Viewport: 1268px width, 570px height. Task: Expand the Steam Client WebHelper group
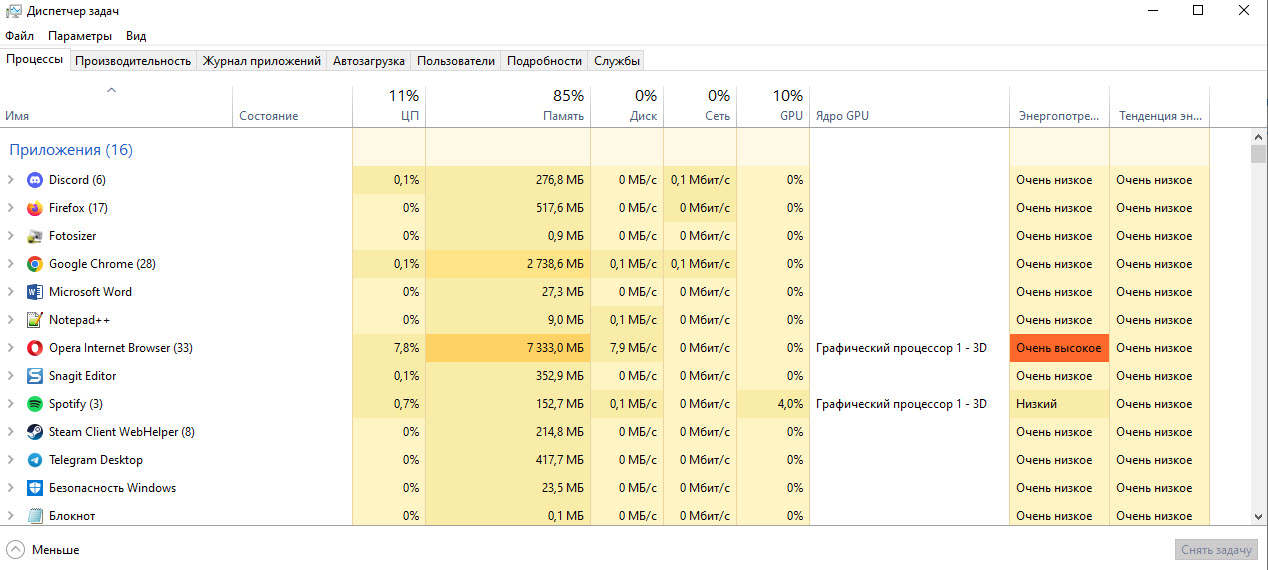(x=11, y=432)
